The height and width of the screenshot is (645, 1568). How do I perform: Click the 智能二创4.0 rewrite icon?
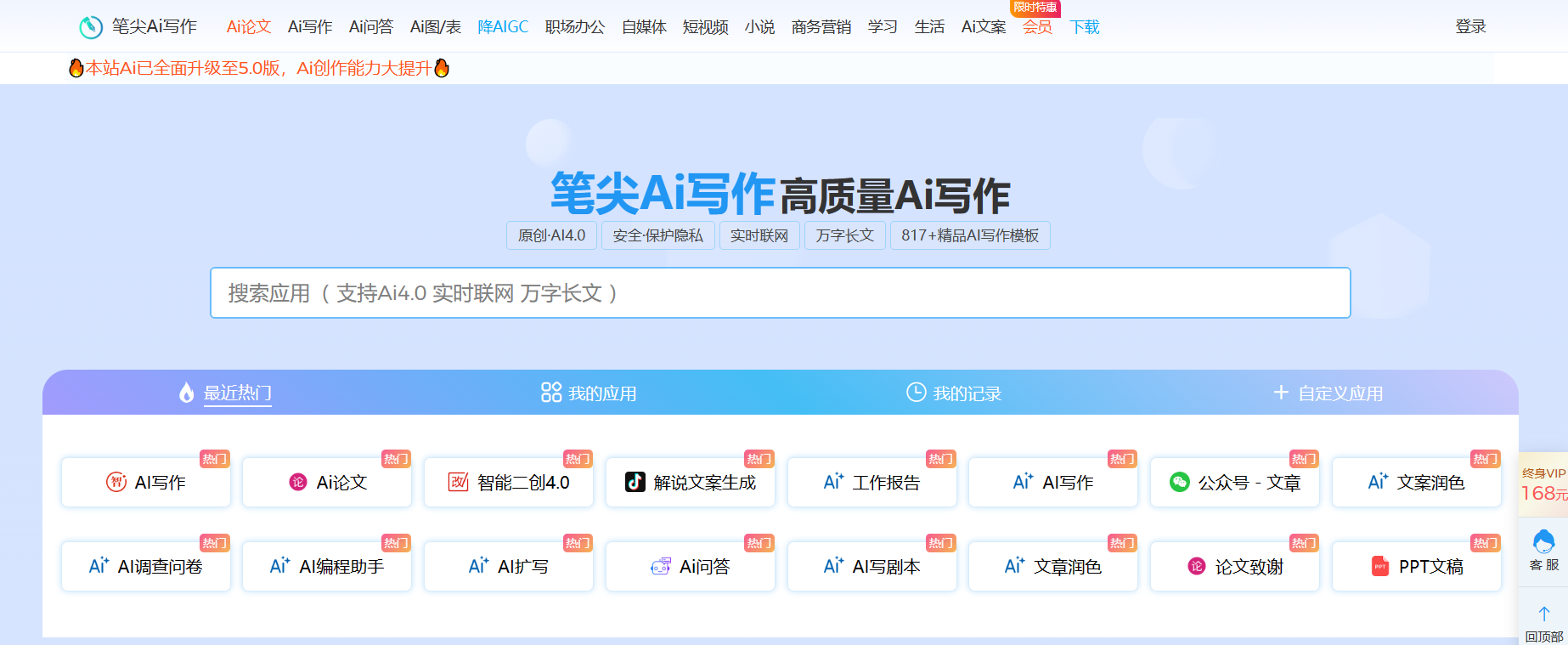point(459,482)
